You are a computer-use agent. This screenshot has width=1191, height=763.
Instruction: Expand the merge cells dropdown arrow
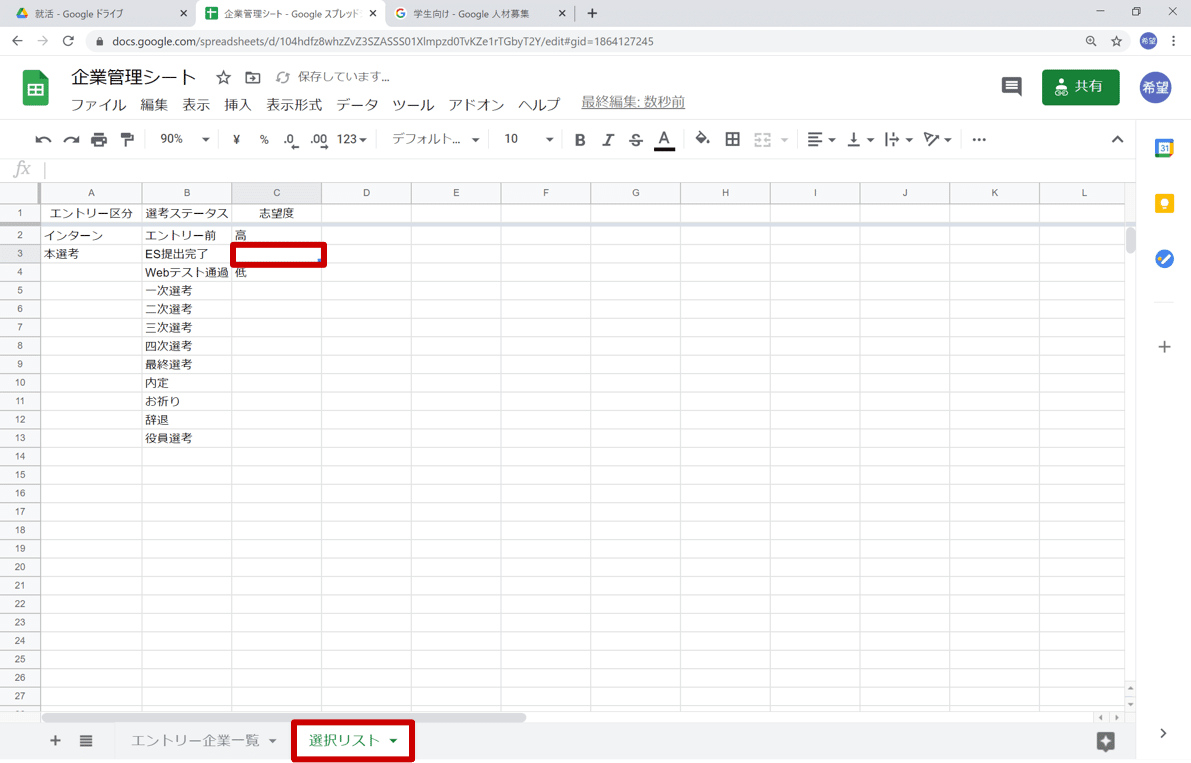pyautogui.click(x=784, y=140)
